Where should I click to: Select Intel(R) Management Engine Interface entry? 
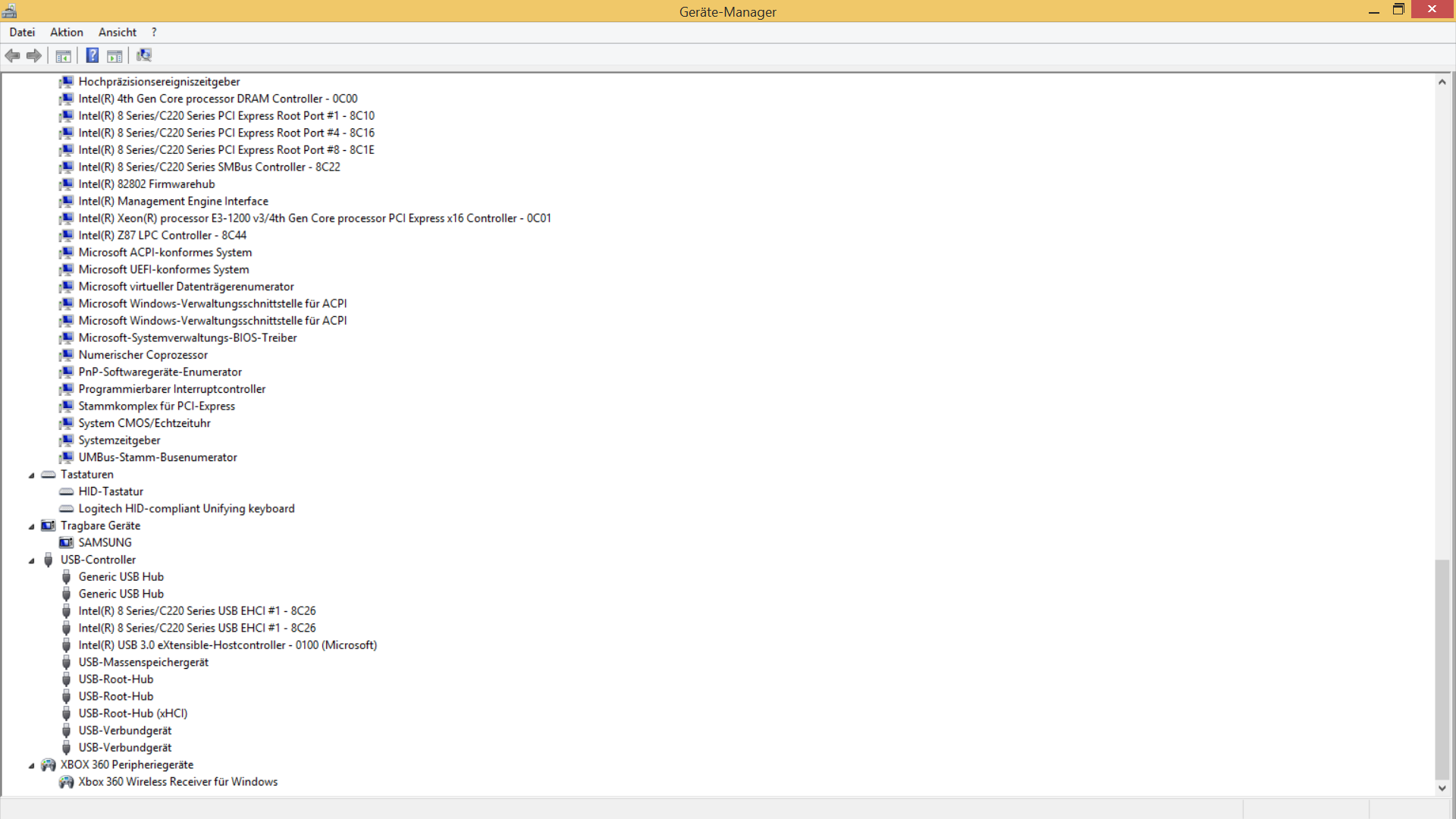(x=173, y=201)
